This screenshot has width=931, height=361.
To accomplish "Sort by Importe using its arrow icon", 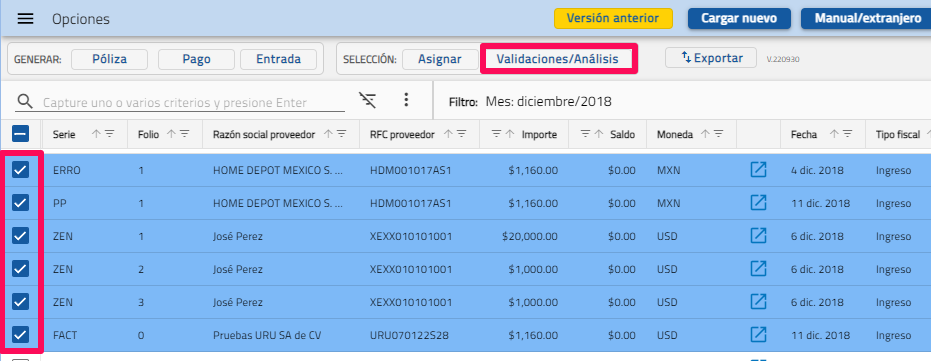I will tap(509, 134).
